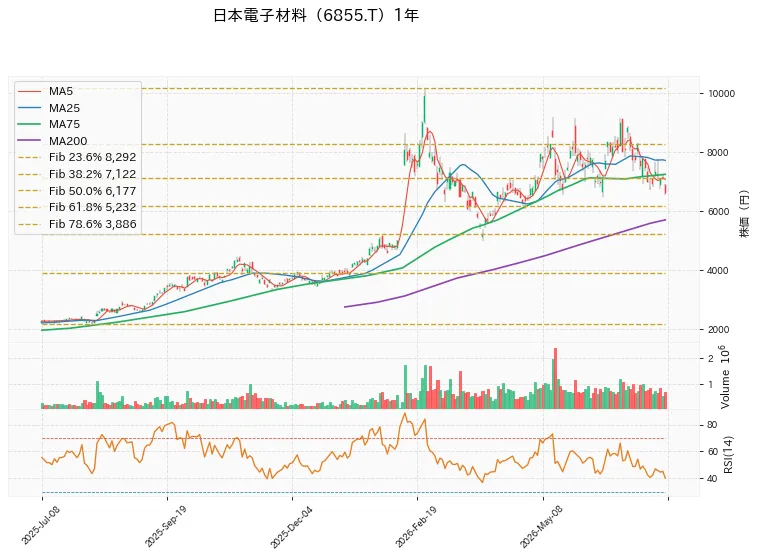Select the Fib 61.8% 5,232 legend entry
Viewport: 758px width, 558px height.
click(x=77, y=207)
